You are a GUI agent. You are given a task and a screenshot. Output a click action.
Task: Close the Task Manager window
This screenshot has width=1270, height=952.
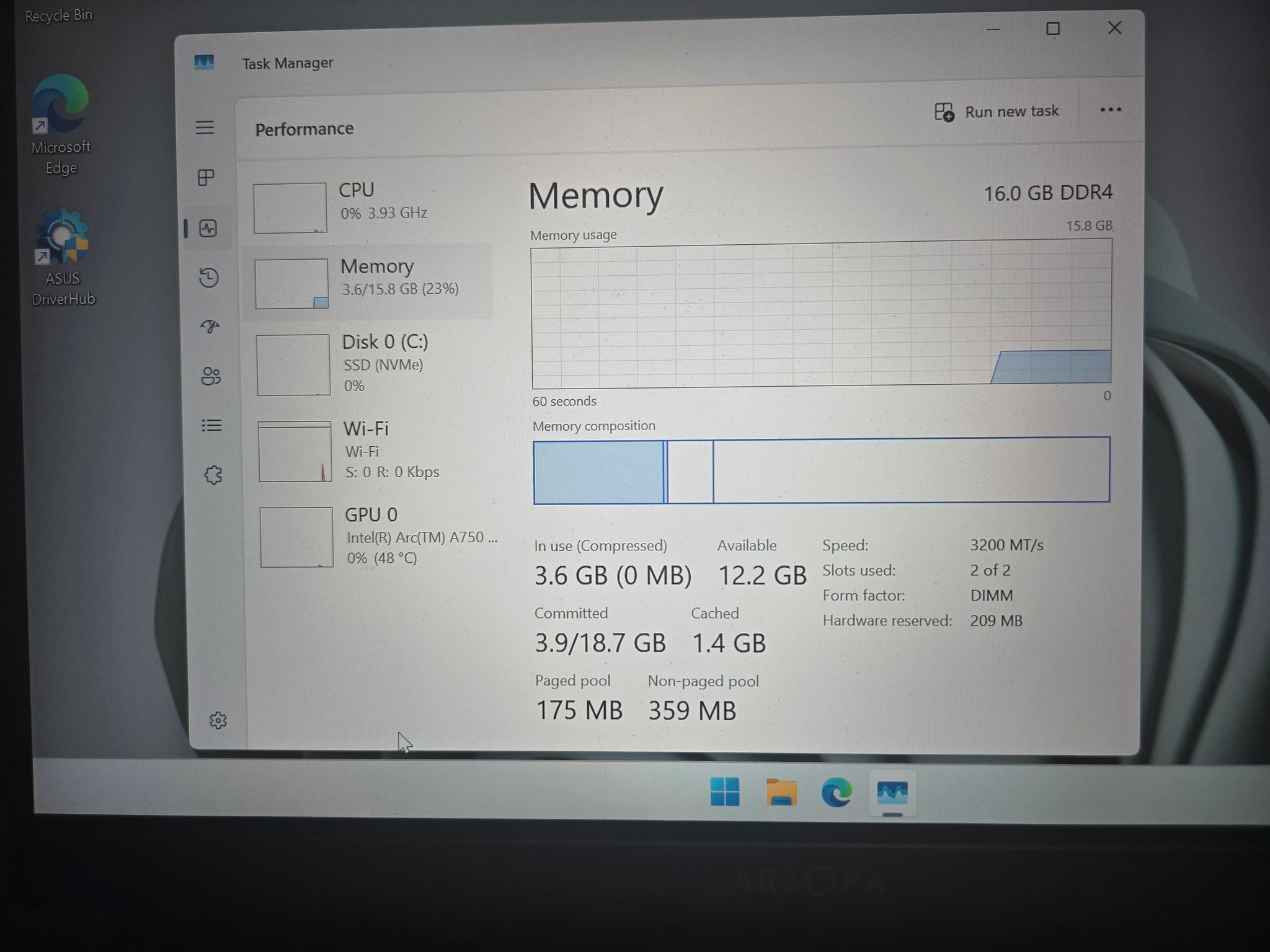(1114, 28)
